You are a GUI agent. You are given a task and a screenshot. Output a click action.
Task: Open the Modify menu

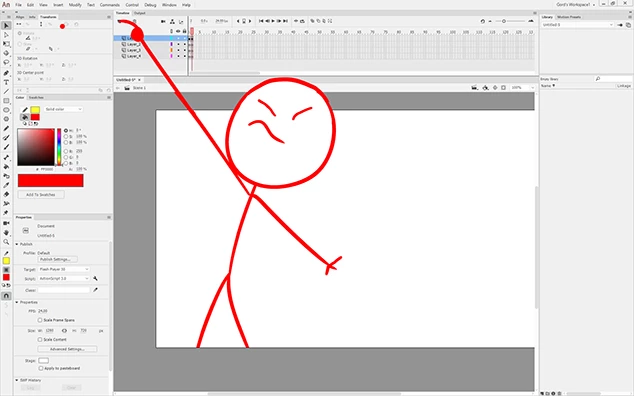[75, 5]
